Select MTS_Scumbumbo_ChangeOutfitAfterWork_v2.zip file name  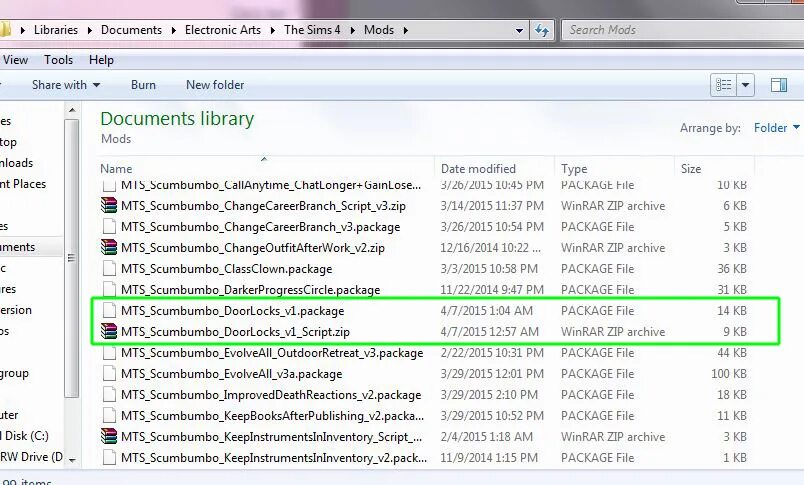[253, 248]
